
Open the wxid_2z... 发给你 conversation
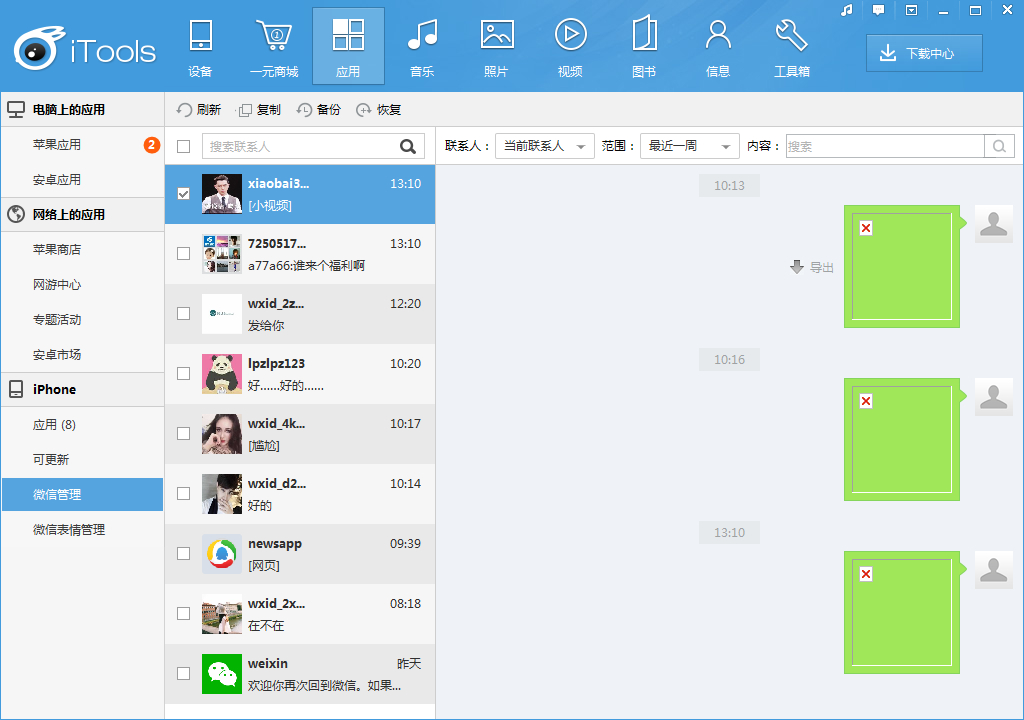[x=300, y=314]
